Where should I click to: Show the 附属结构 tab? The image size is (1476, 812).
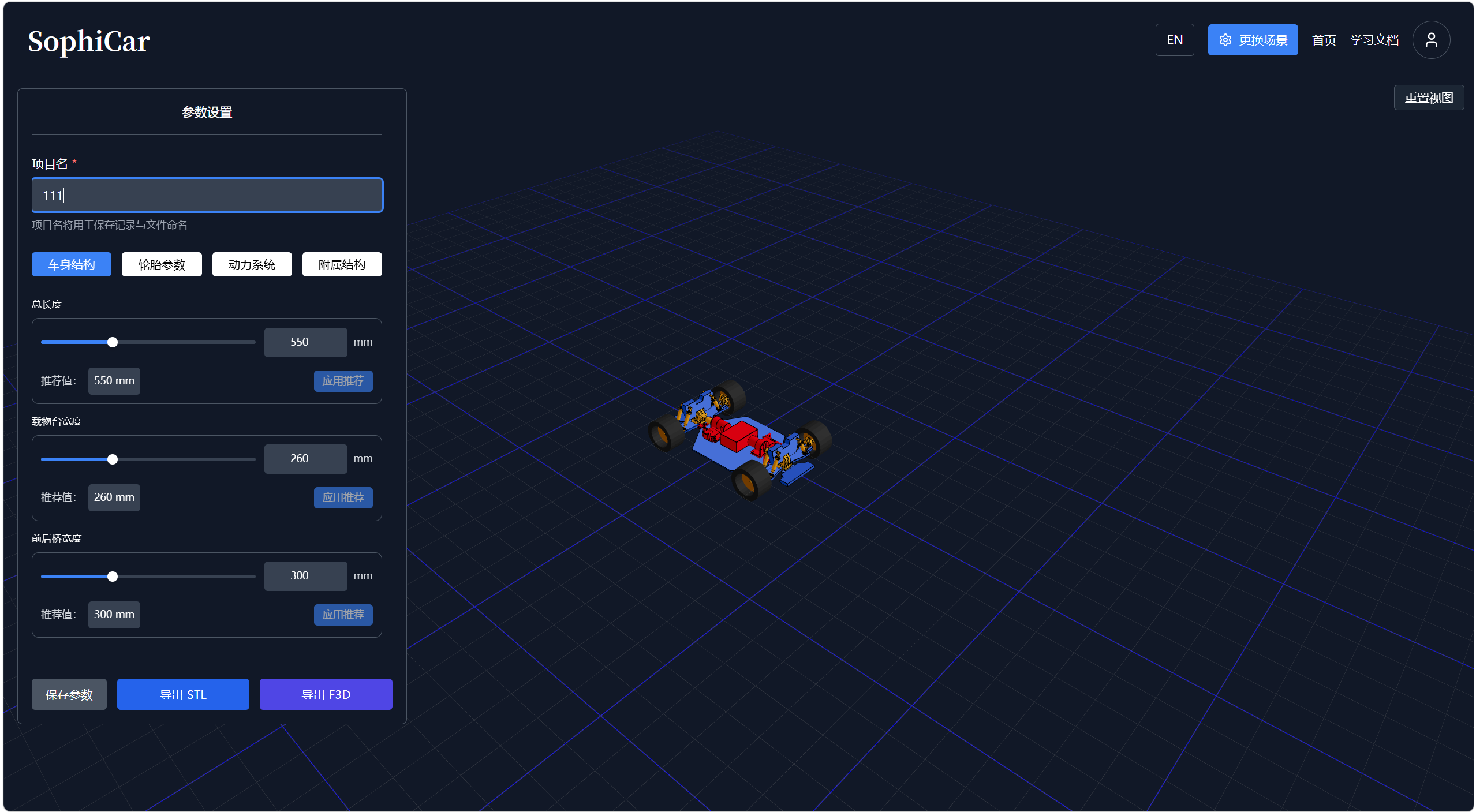(342, 264)
